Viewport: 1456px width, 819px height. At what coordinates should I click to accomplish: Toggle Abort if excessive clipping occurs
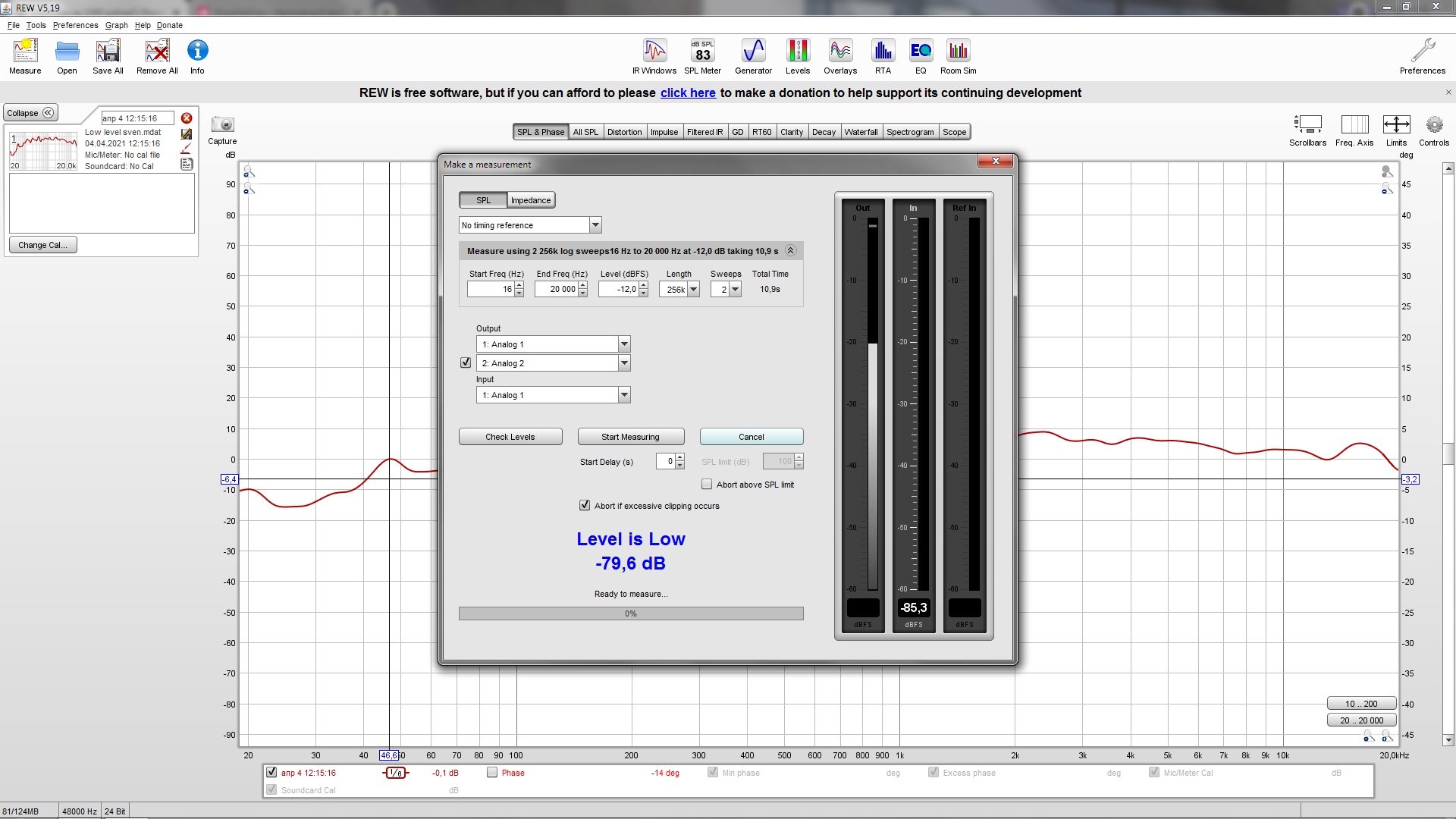point(585,506)
